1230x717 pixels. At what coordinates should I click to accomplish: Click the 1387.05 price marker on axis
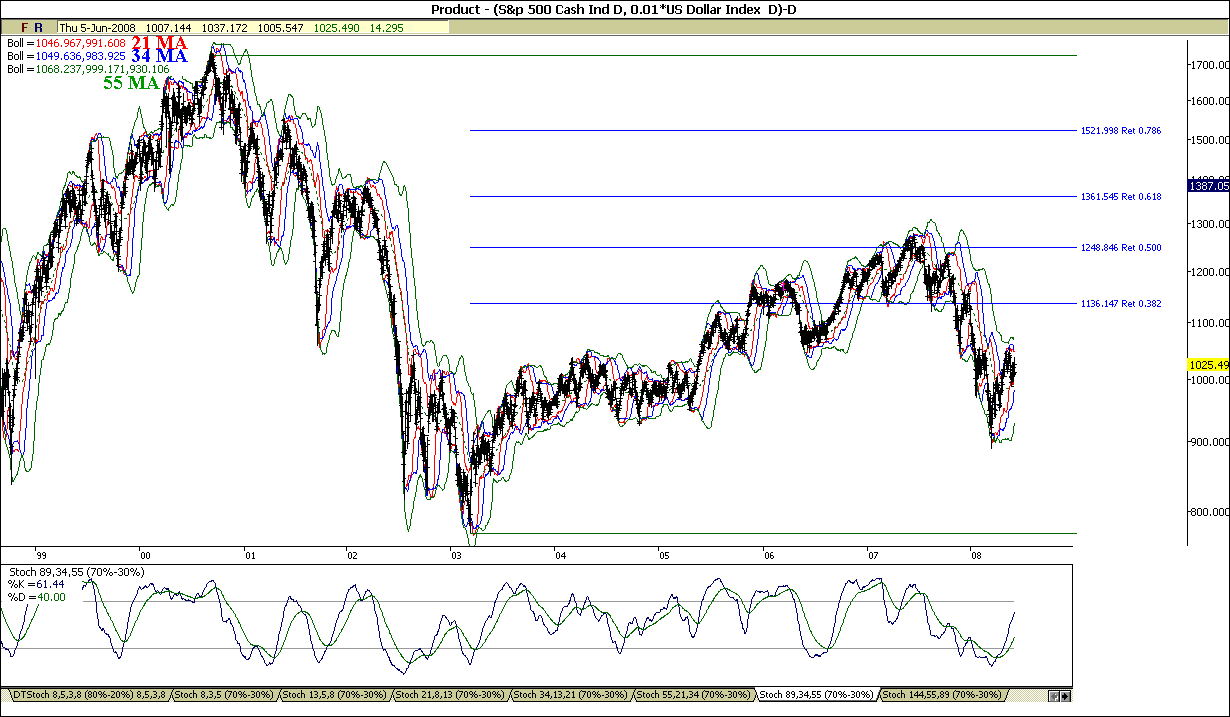pos(1207,186)
